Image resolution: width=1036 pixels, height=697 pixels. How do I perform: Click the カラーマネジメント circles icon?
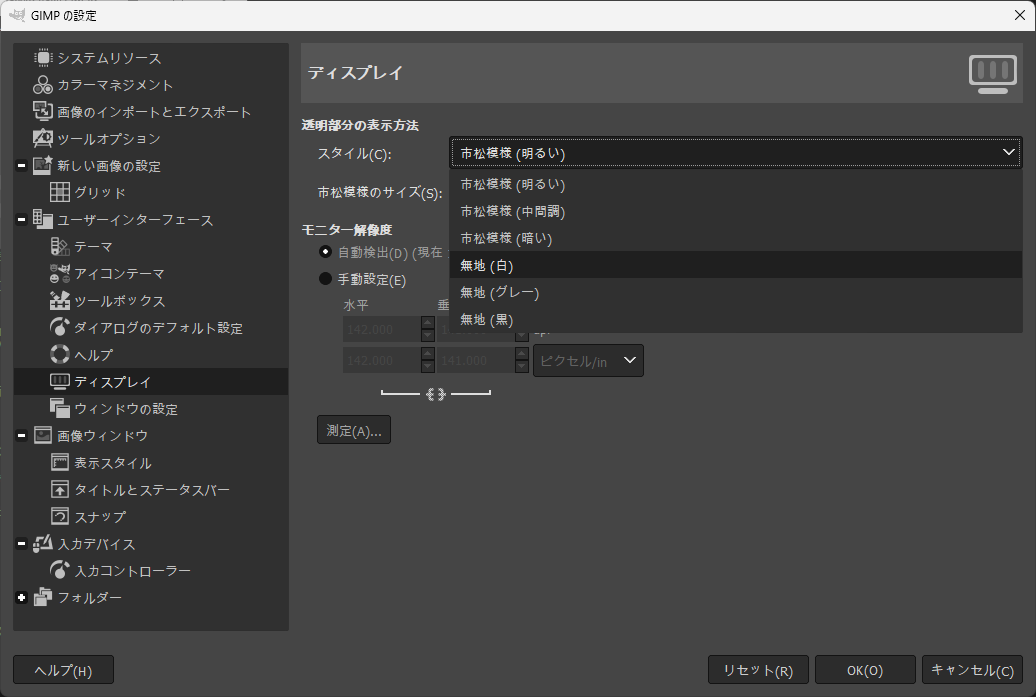(43, 85)
